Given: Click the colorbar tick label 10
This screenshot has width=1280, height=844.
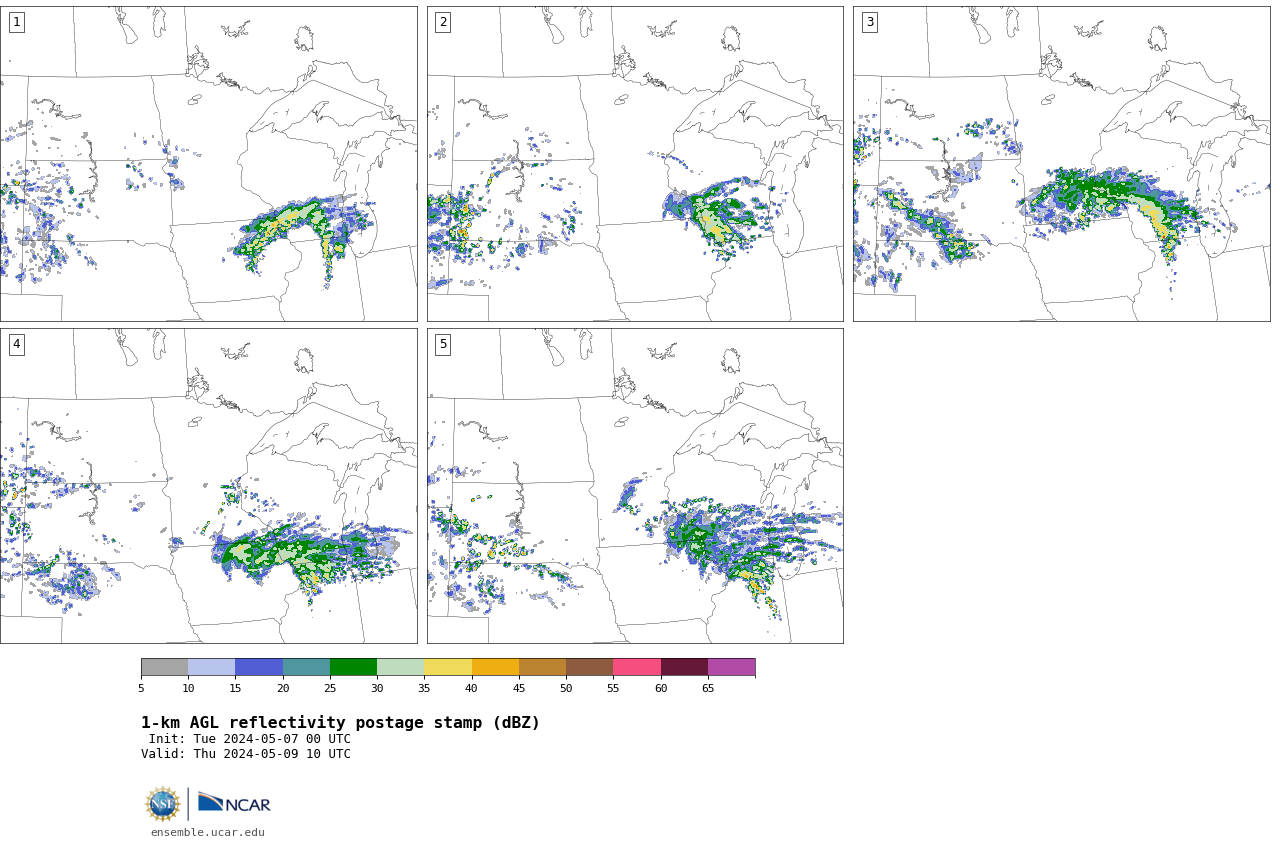Looking at the screenshot, I should [x=188, y=688].
